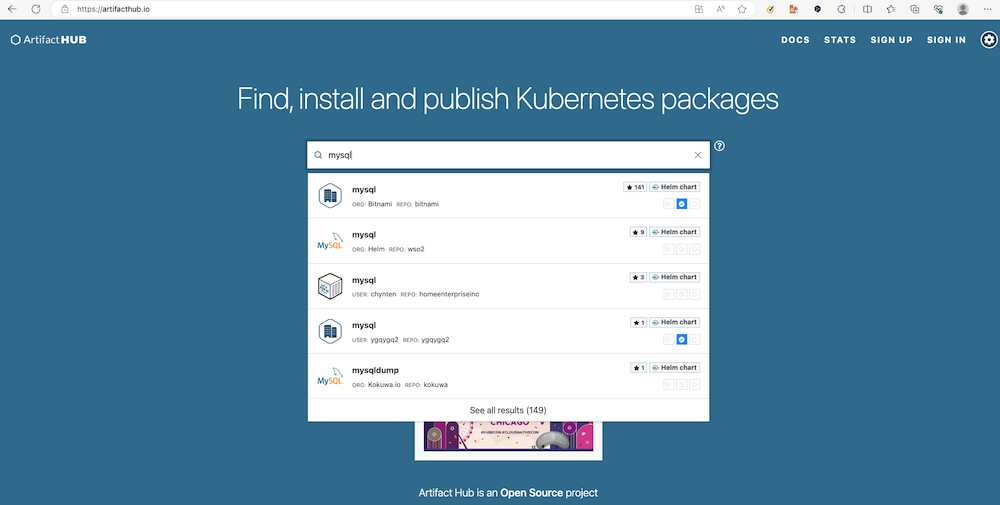Open Browser essentials heart icon

pyautogui.click(x=938, y=10)
